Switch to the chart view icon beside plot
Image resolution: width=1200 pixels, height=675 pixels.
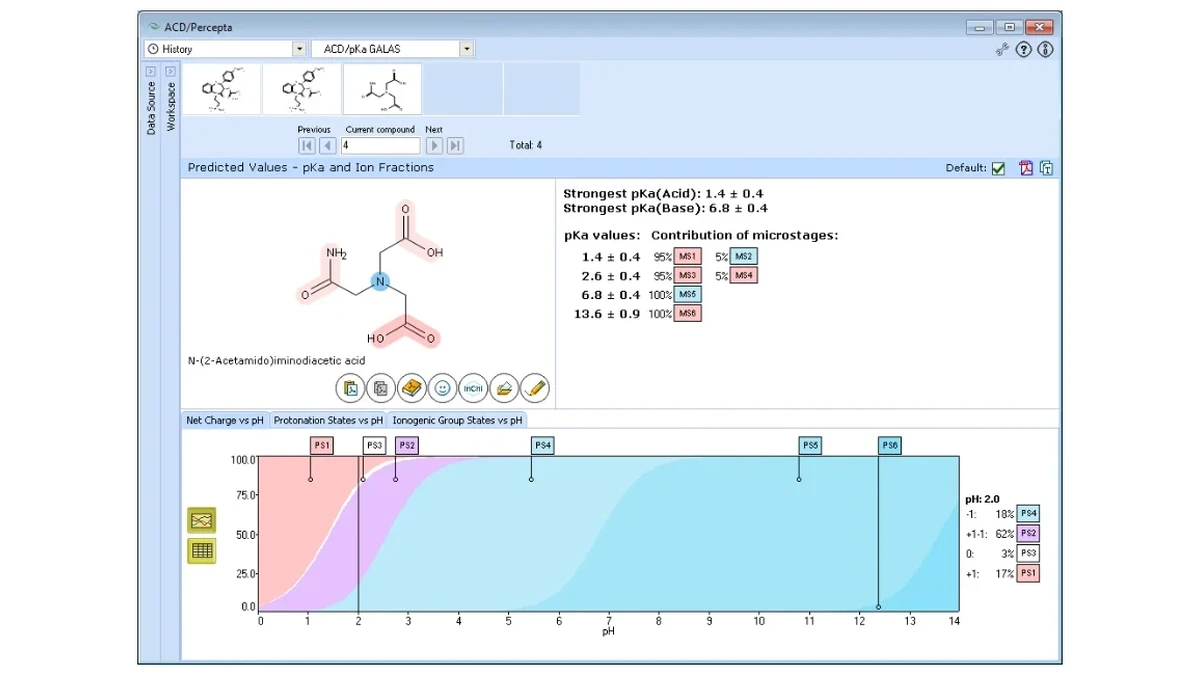(202, 520)
